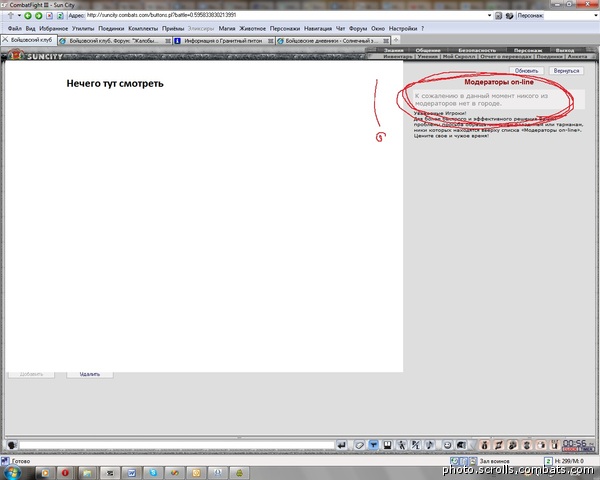Click the chat message input field

point(177,445)
